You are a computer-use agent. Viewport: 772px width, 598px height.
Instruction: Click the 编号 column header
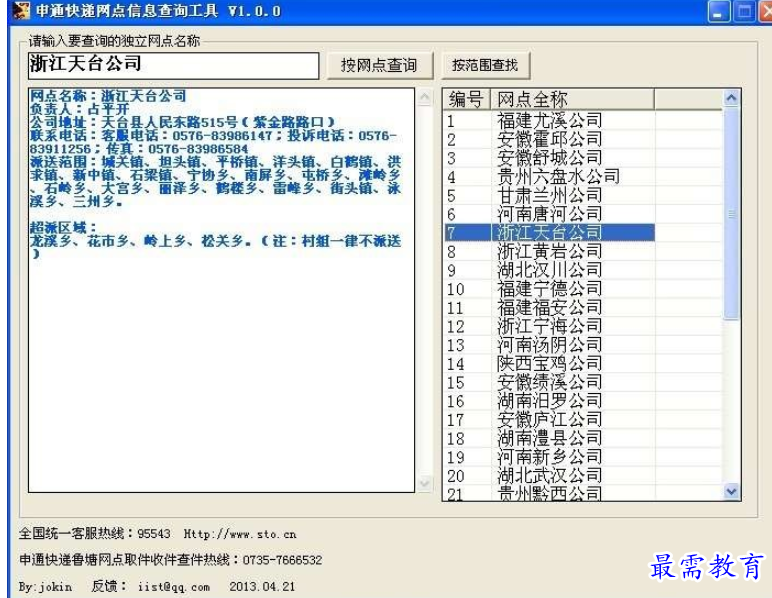[466, 99]
